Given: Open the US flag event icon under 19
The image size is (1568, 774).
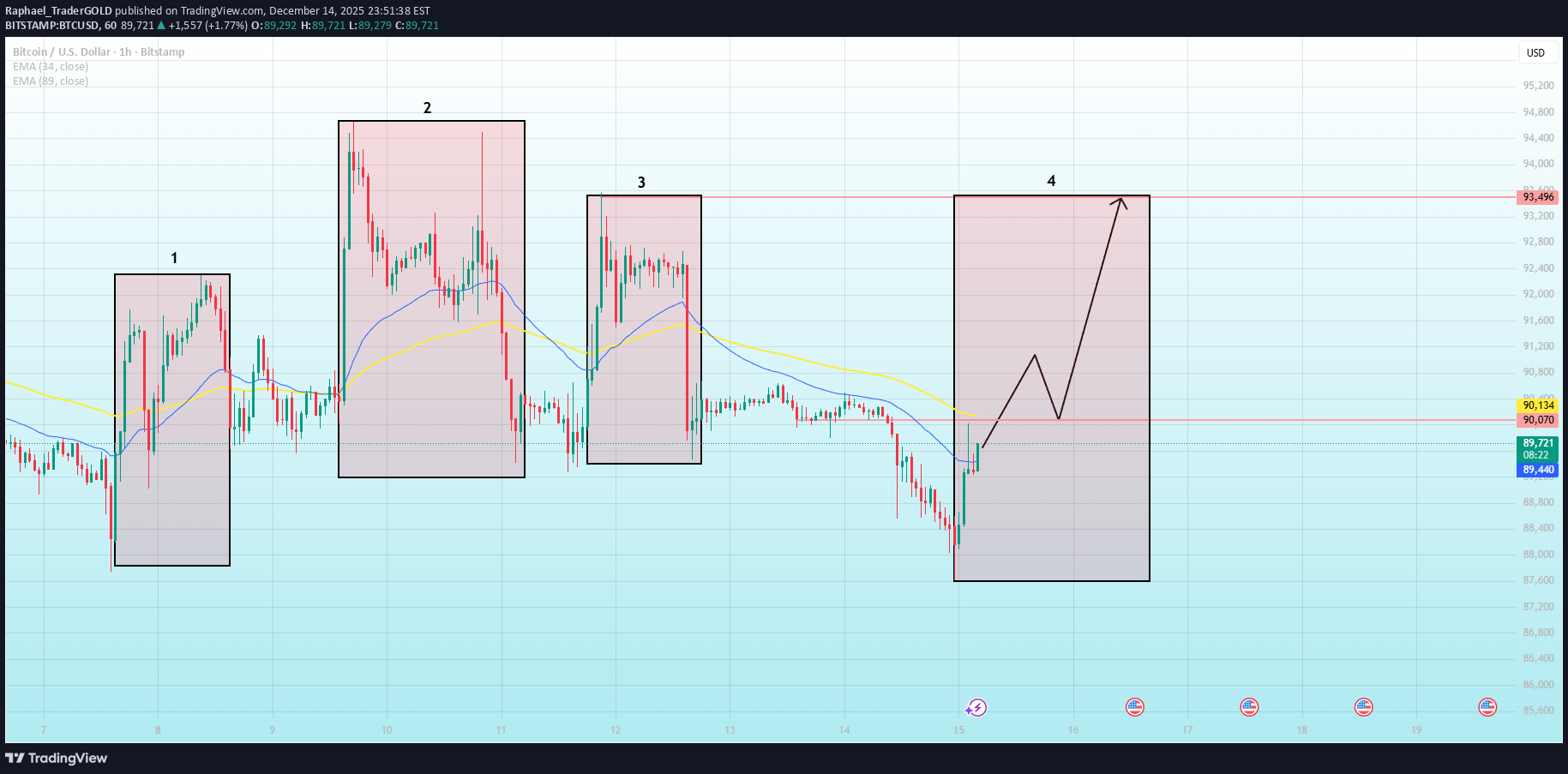Looking at the screenshot, I should pyautogui.click(x=1487, y=707).
